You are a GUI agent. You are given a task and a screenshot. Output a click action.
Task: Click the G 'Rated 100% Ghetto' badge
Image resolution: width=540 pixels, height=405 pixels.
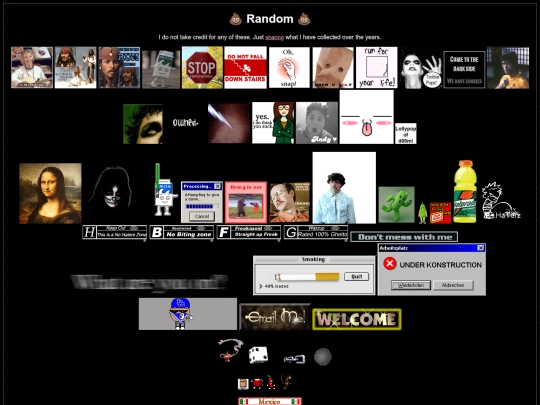pyautogui.click(x=316, y=232)
